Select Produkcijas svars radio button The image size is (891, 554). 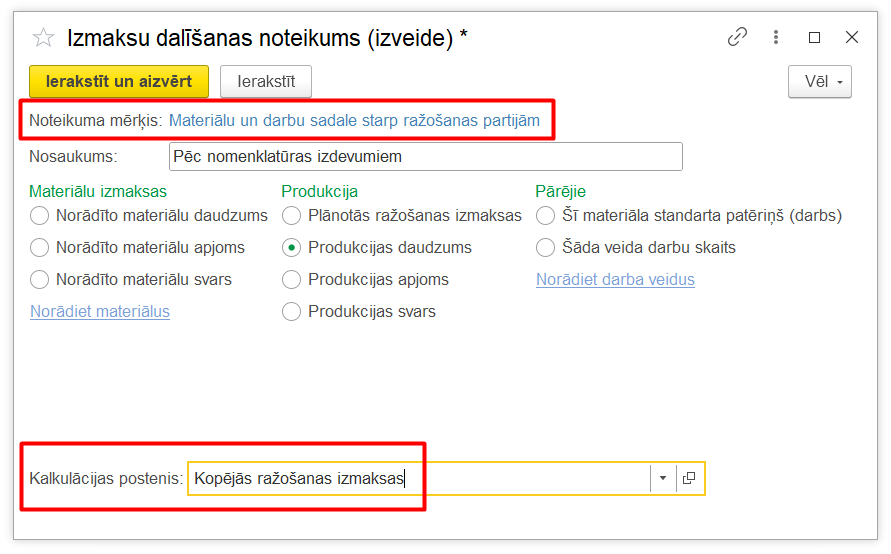(292, 312)
